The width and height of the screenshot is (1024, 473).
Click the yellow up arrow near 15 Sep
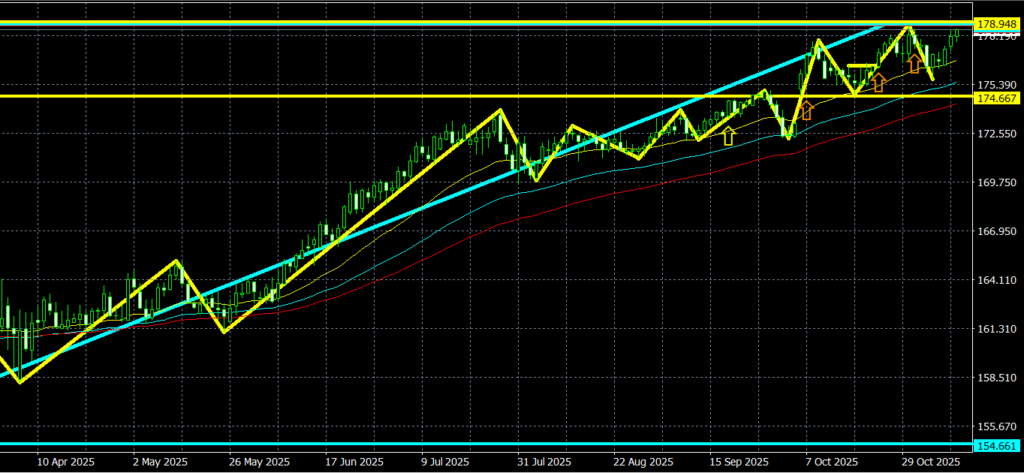(728, 135)
